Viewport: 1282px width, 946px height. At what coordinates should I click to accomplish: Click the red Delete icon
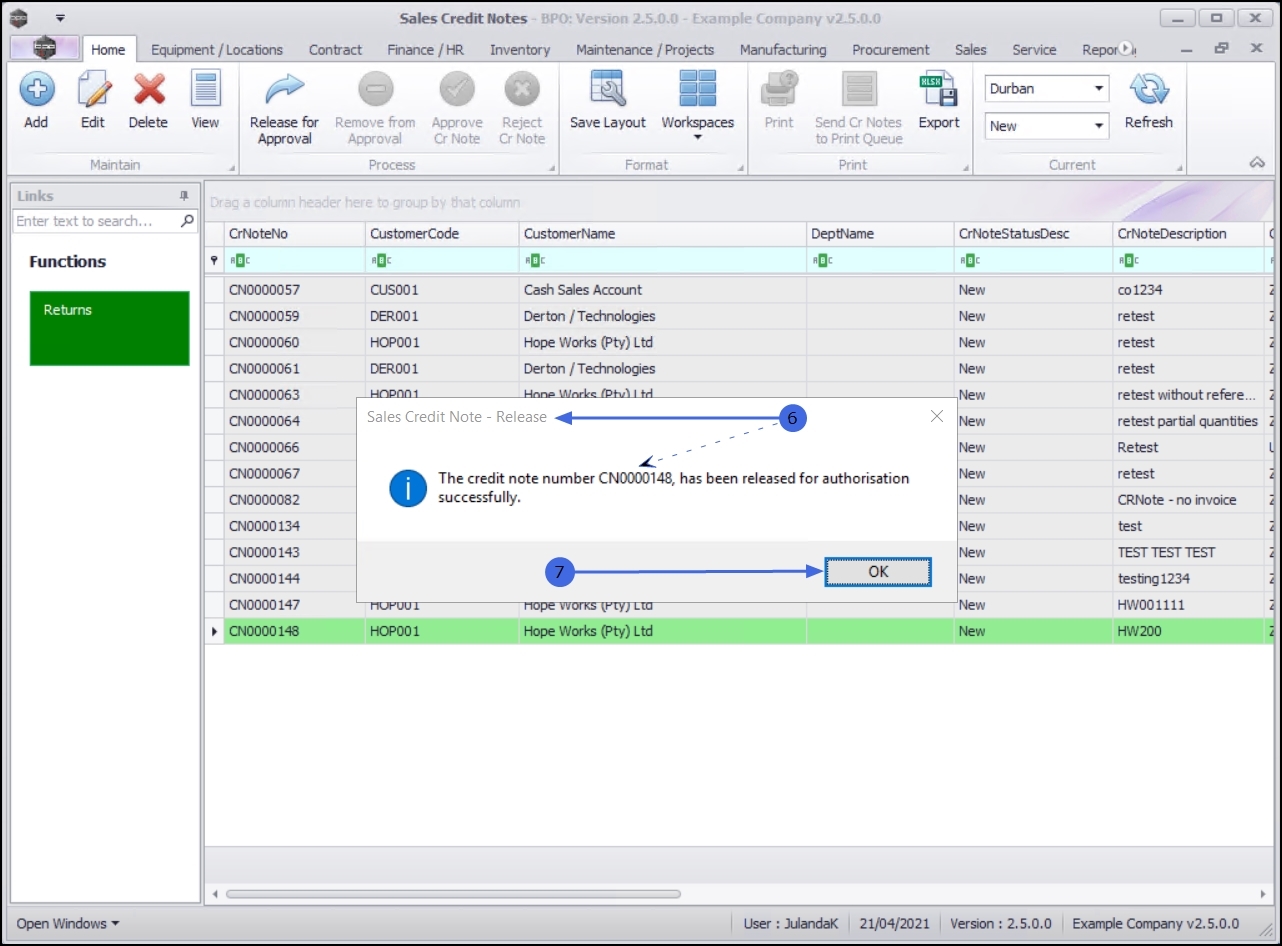148,91
